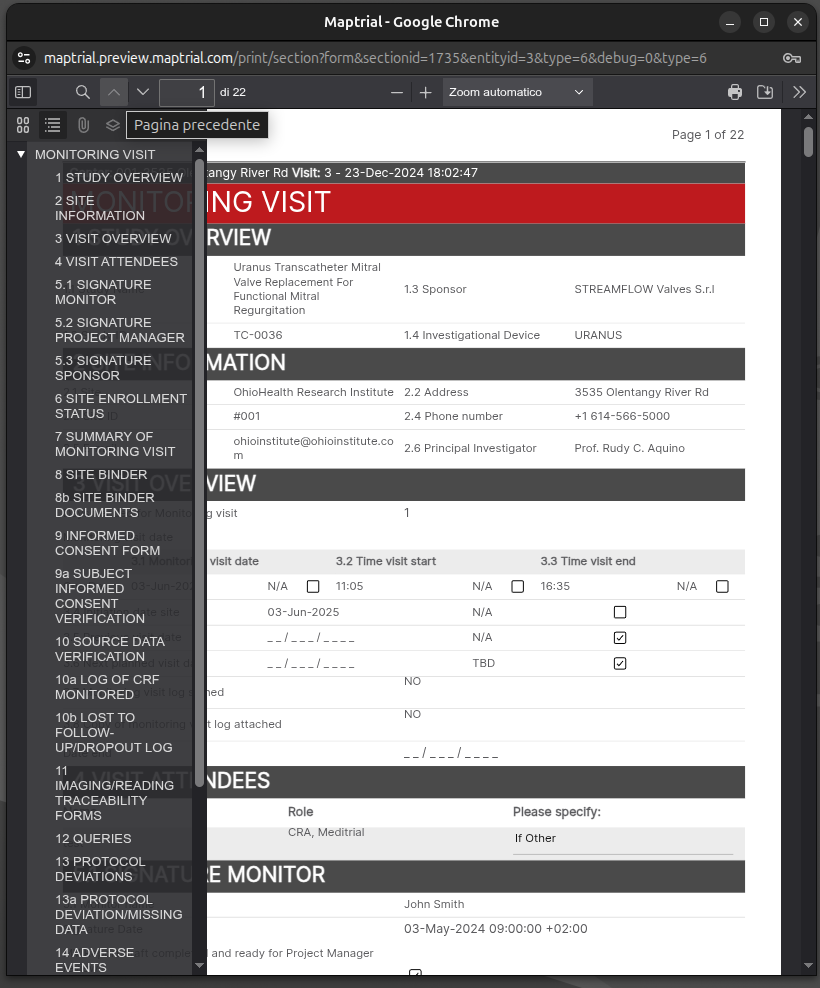Jump to 2 SITE INFORMATION outline entry
The image size is (820, 988).
click(x=100, y=208)
